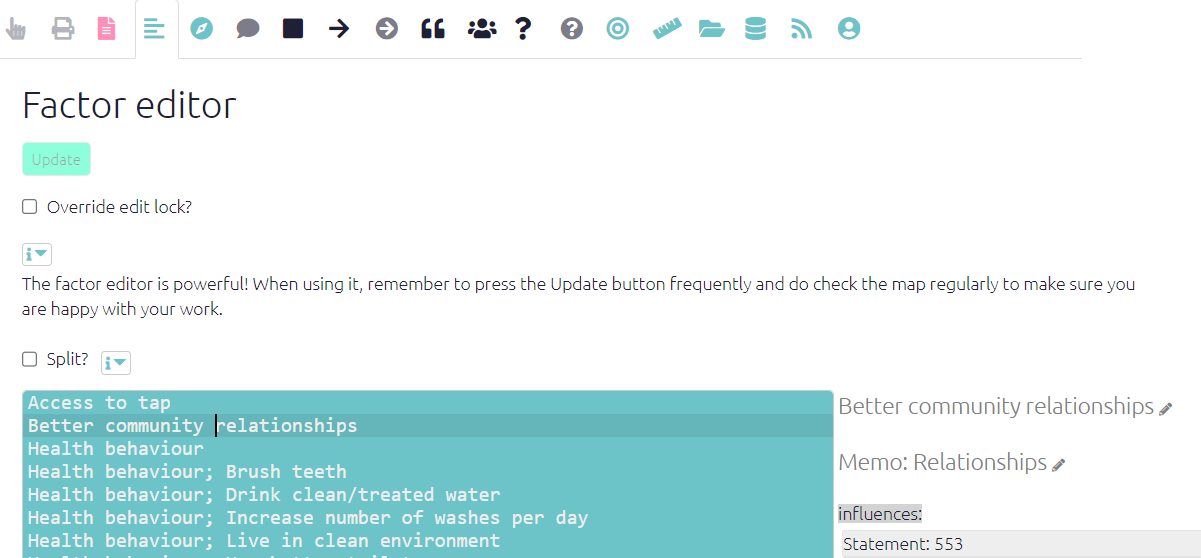The width and height of the screenshot is (1201, 558).
Task: Open the folder icon tab
Action: pyautogui.click(x=711, y=29)
